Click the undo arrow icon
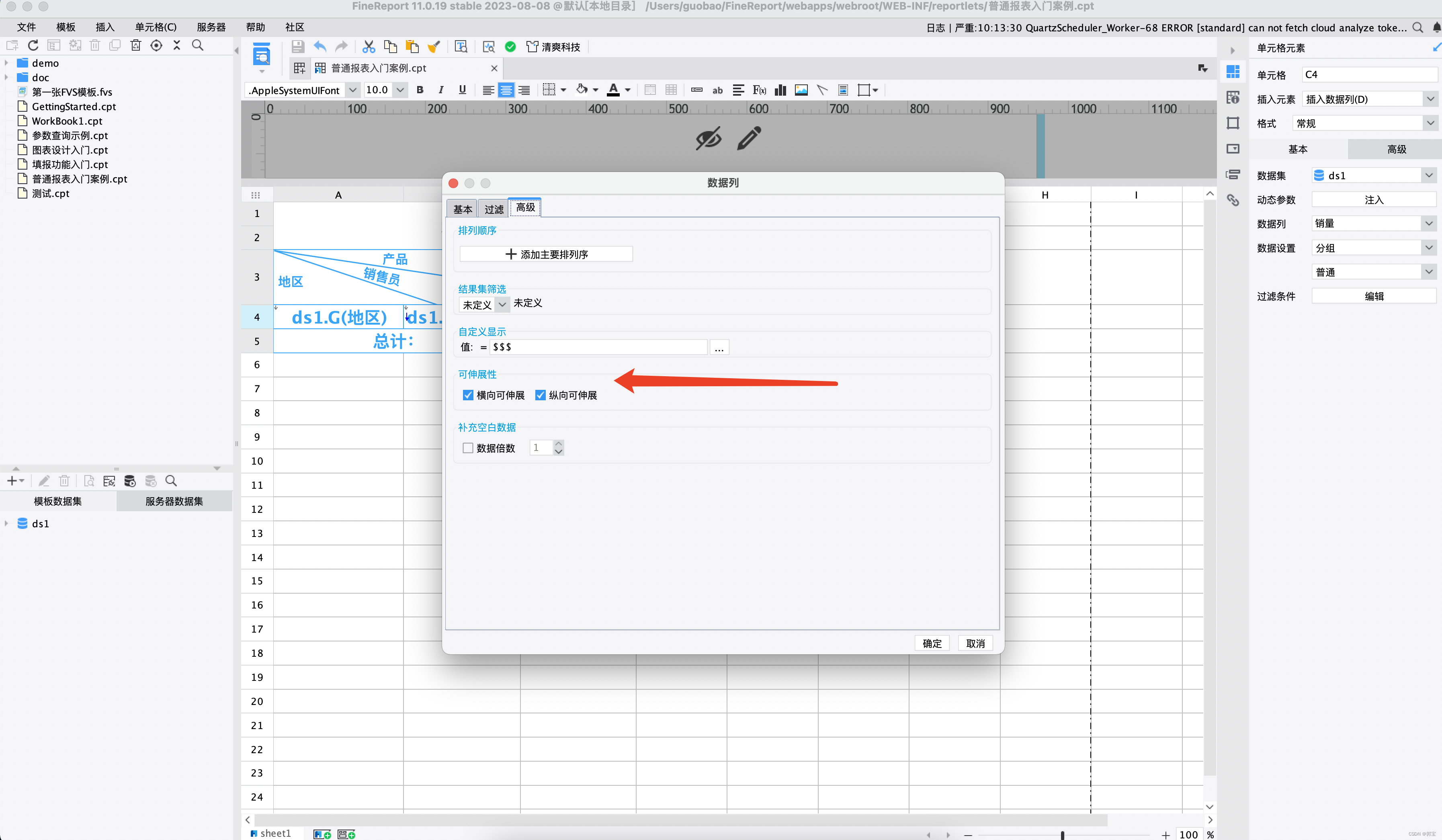 point(320,47)
